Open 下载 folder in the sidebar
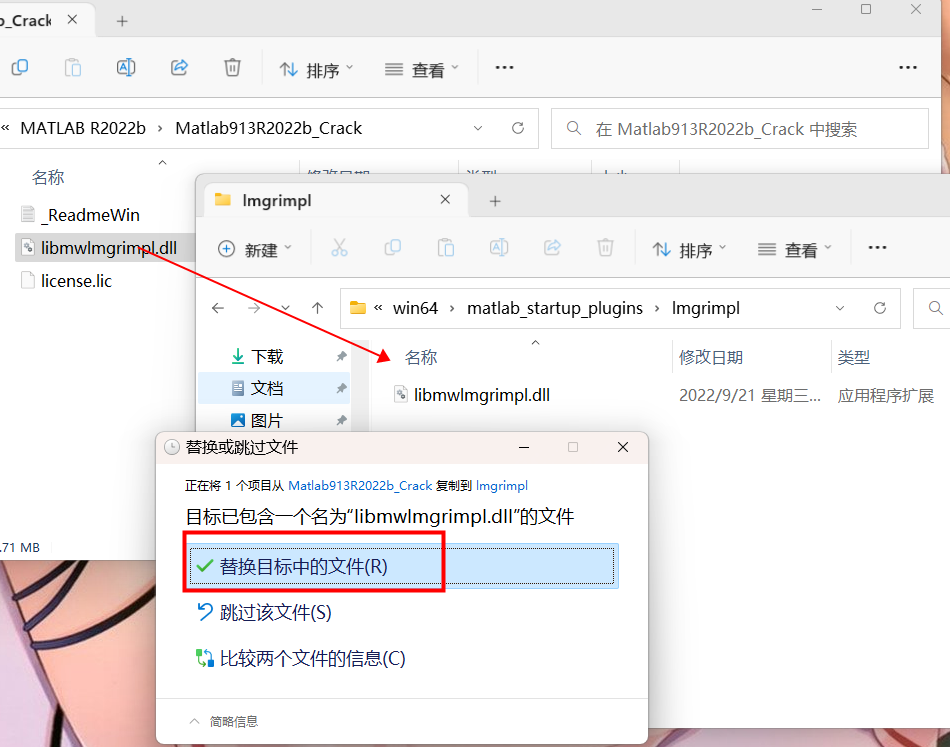This screenshot has height=747, width=950. [x=266, y=356]
